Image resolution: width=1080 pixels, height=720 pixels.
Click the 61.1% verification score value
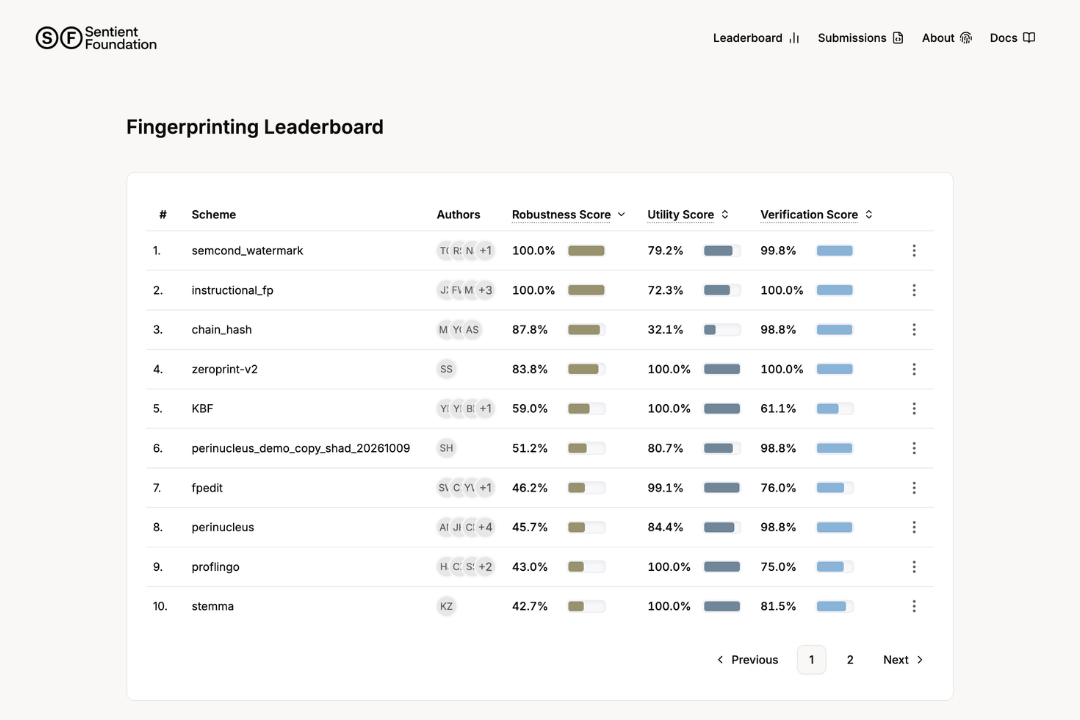[778, 409]
